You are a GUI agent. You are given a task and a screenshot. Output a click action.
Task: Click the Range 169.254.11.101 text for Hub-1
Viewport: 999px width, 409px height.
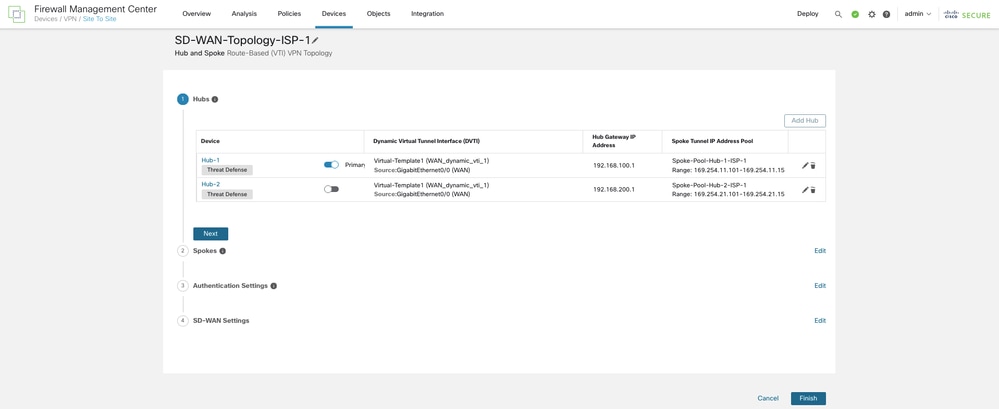pyautogui.click(x=728, y=170)
